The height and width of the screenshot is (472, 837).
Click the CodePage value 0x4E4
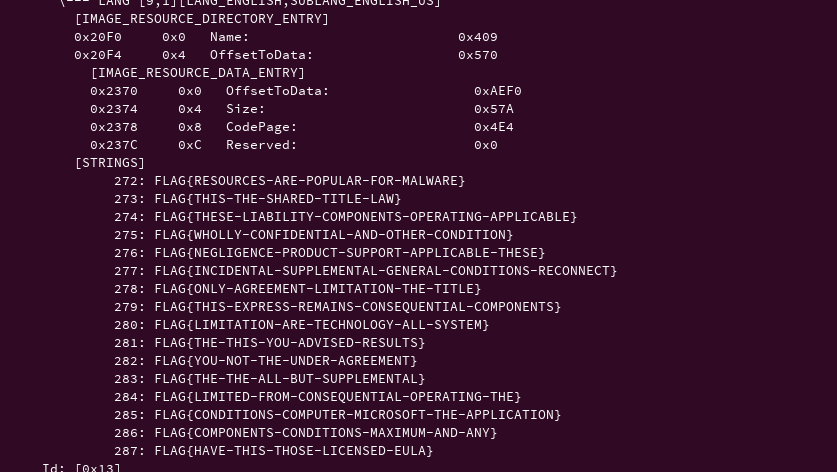click(494, 127)
